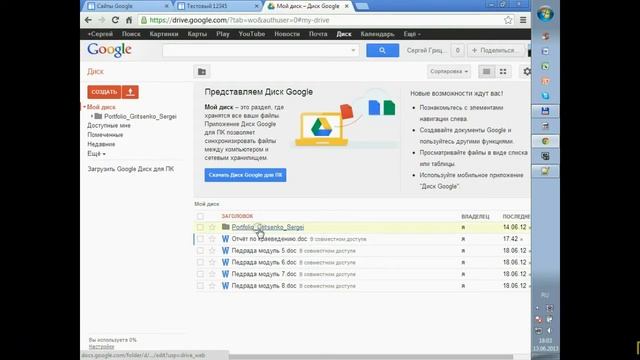Screen dimensions: 640x360
Task: Click the Chrome taskbar icon
Action: 545,141
